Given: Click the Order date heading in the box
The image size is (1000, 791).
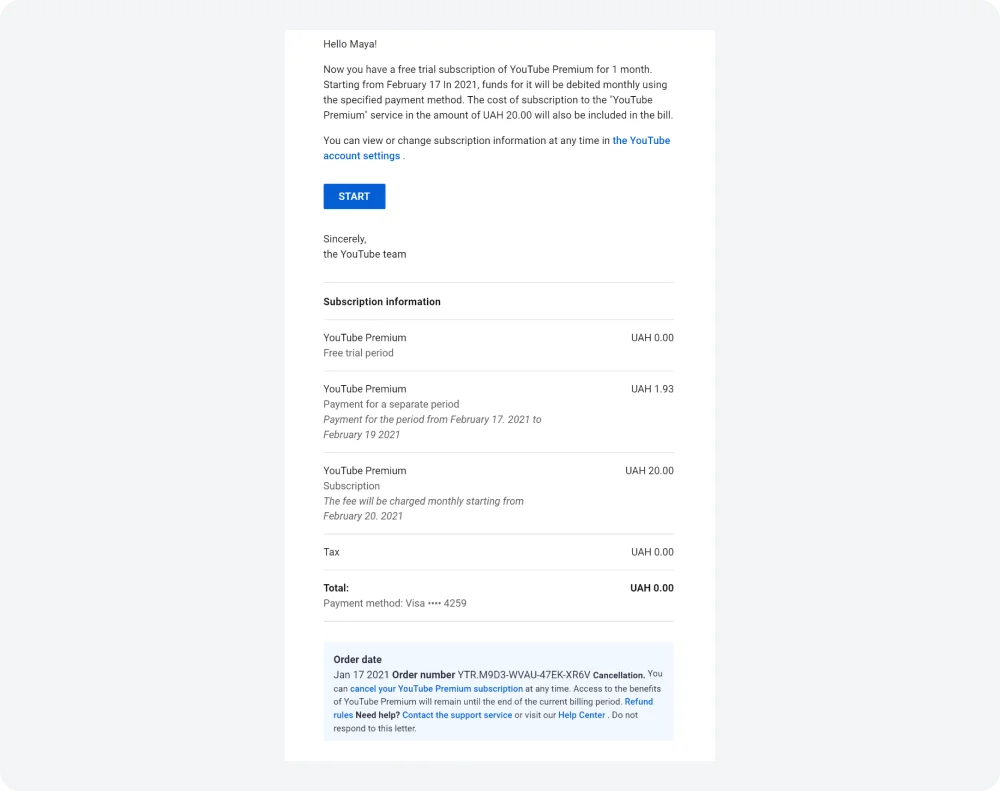Looking at the screenshot, I should click(357, 659).
